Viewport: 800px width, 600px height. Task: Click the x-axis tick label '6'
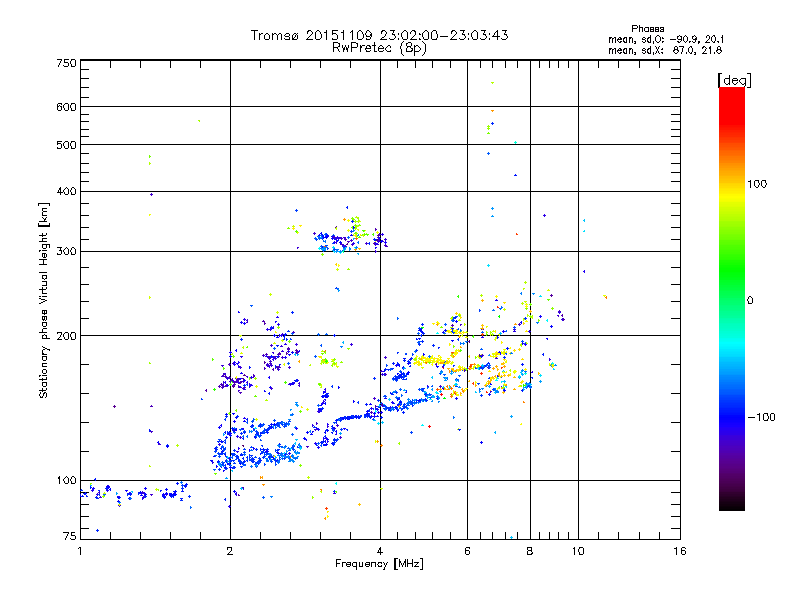point(467,551)
